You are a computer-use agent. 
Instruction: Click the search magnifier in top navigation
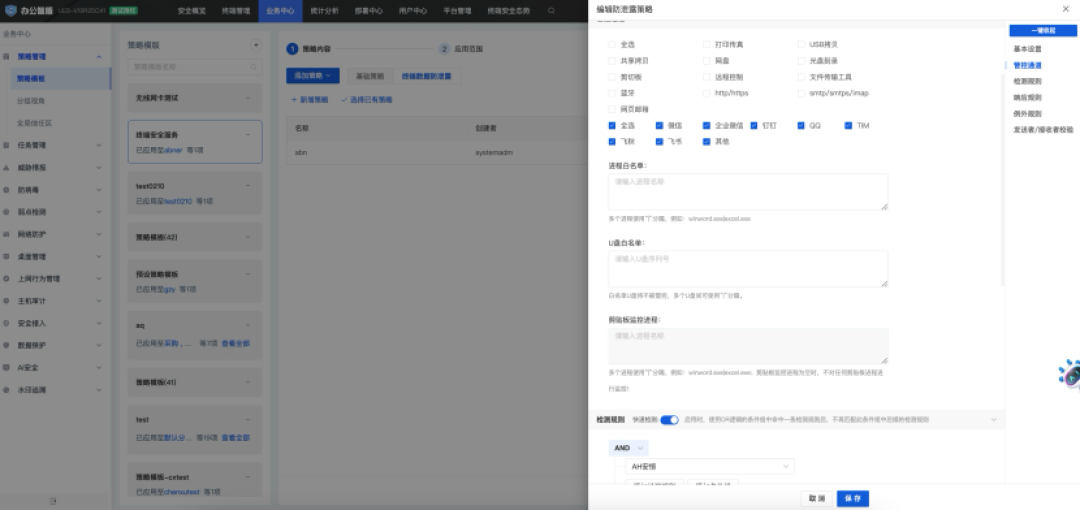tap(552, 11)
